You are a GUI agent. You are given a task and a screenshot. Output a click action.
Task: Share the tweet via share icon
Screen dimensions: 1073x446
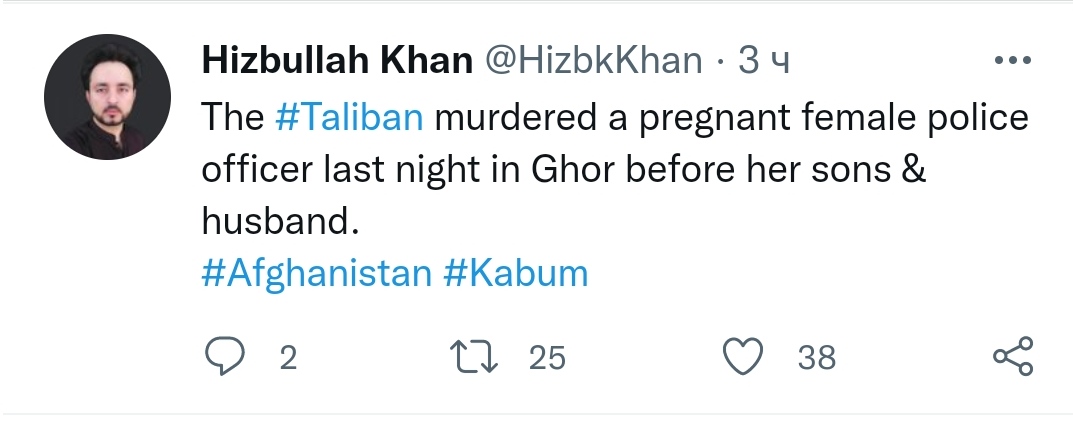point(1011,357)
